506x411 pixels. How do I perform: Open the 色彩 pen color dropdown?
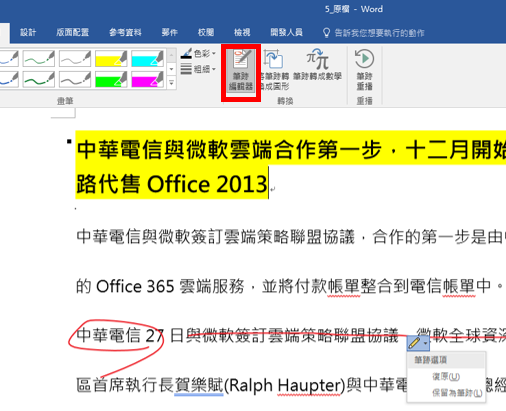coord(199,53)
